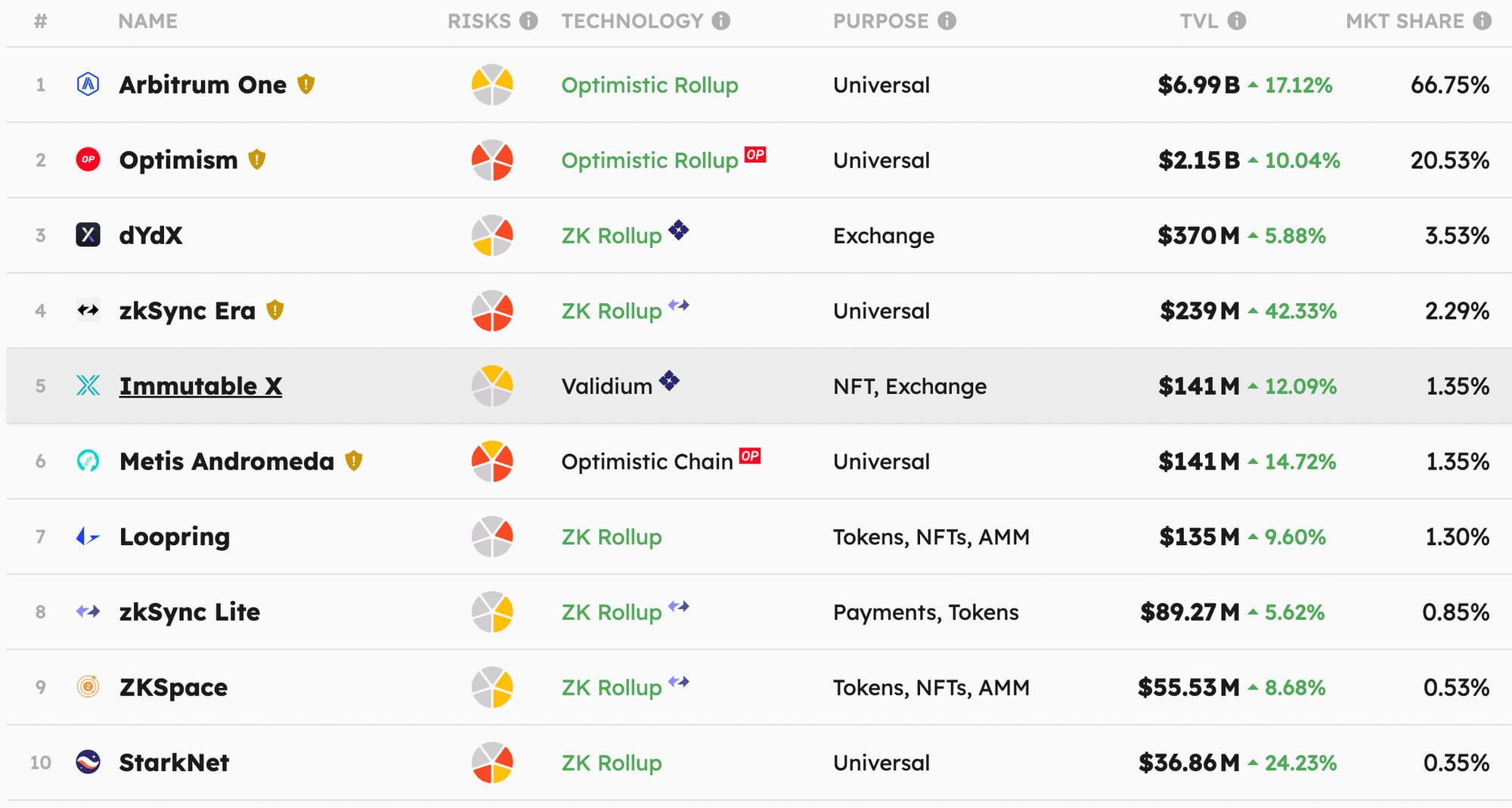Click the warning shield beside zkSync Era

275,310
